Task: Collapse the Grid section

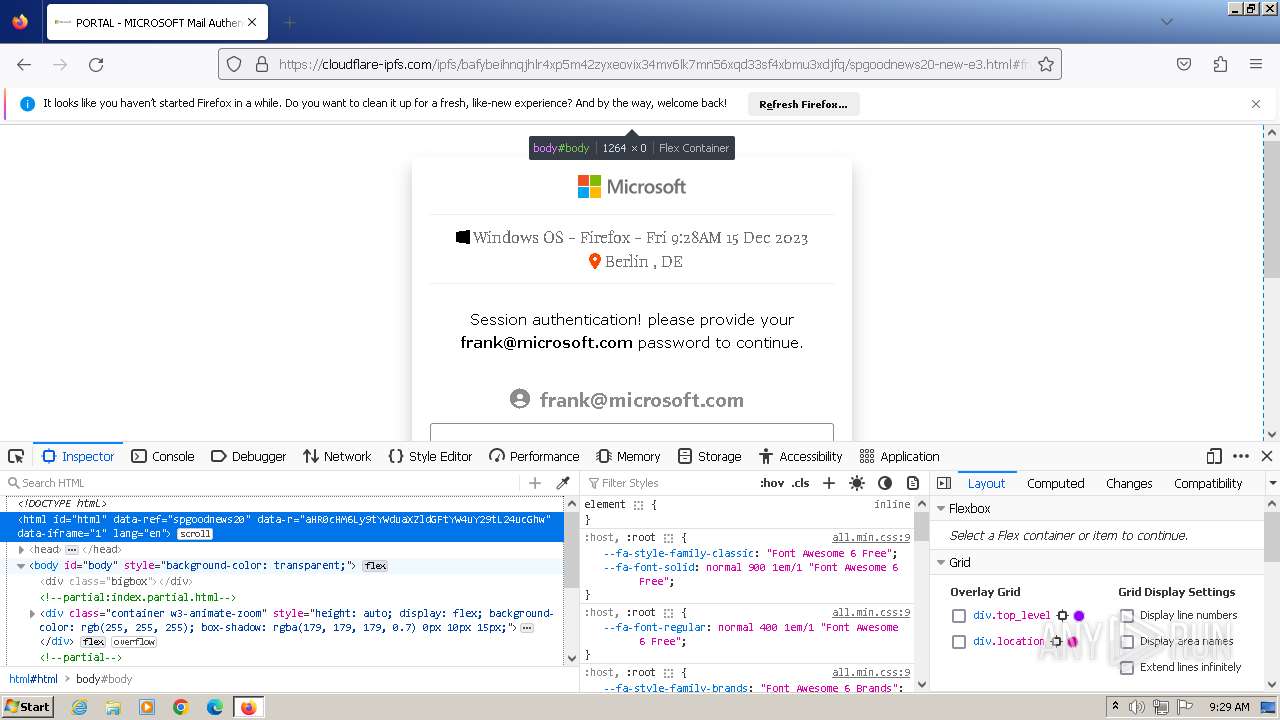Action: click(x=941, y=563)
